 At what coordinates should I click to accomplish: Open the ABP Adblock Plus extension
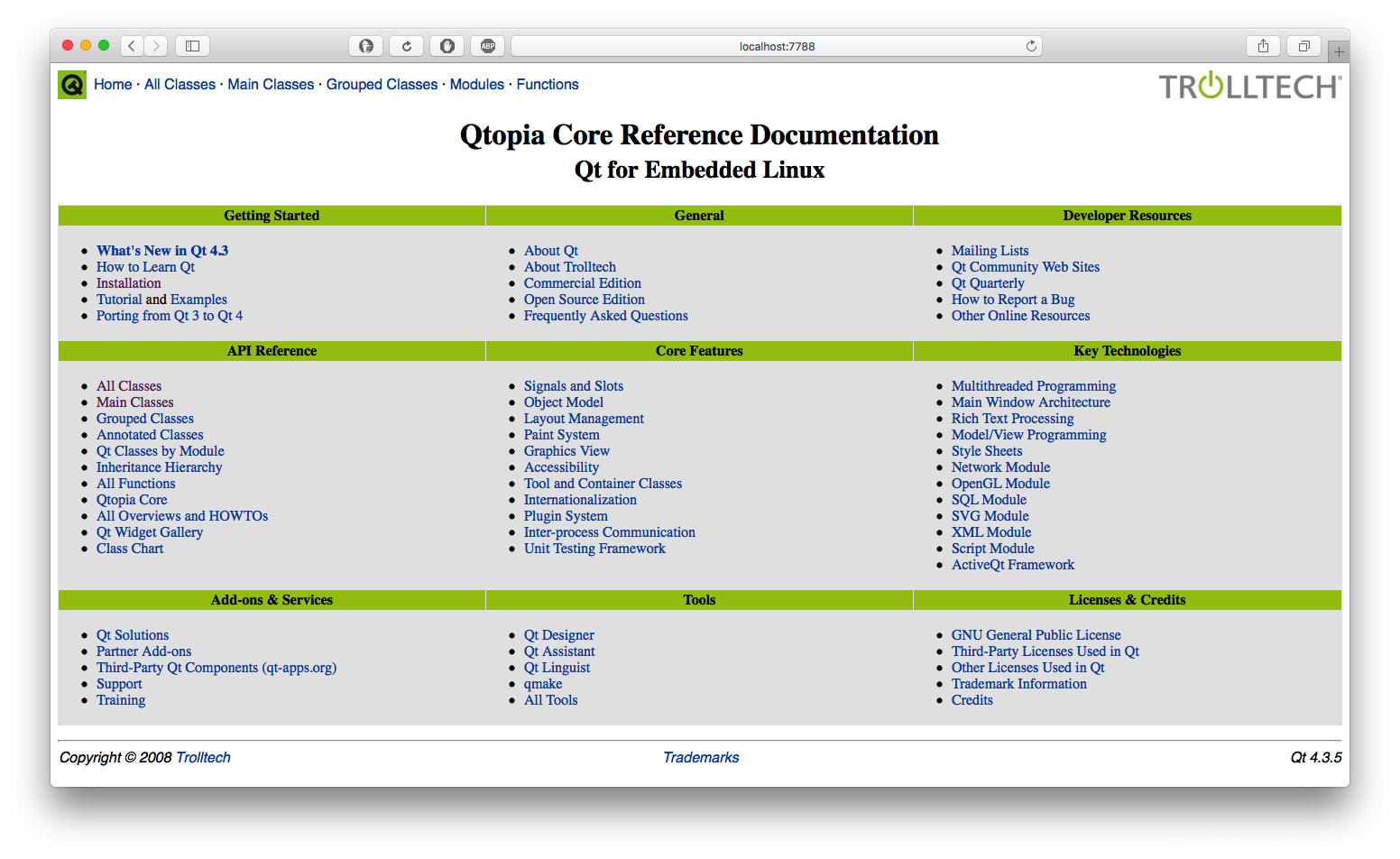pos(488,46)
